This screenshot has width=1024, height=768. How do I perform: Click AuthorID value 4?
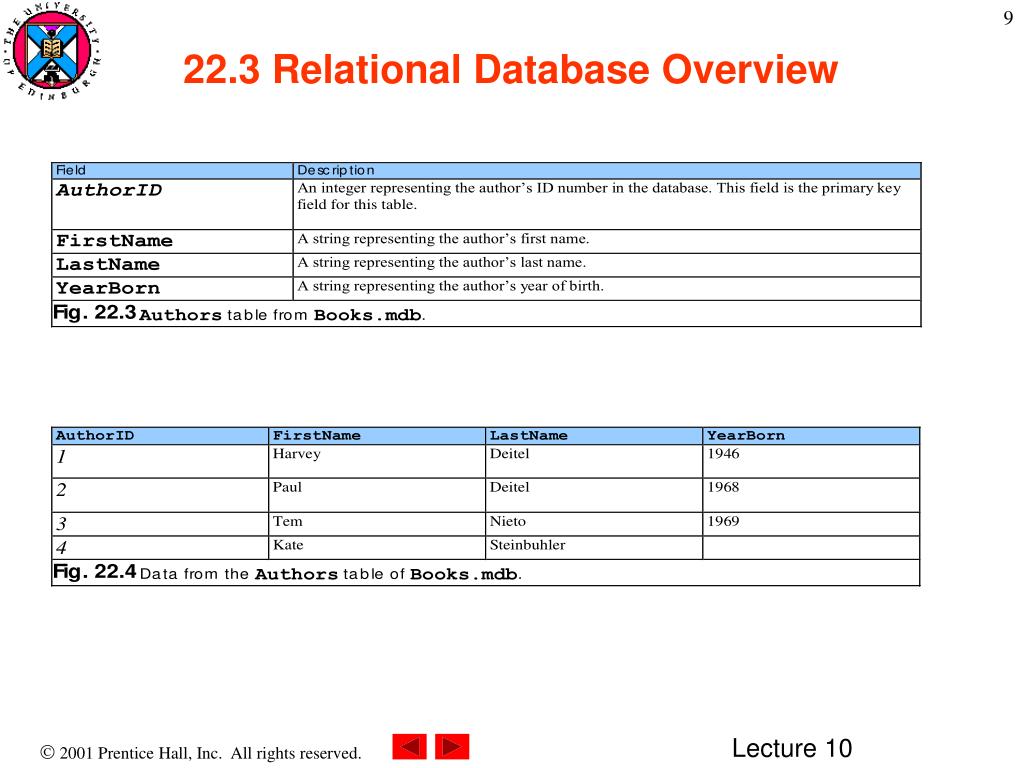[61, 547]
